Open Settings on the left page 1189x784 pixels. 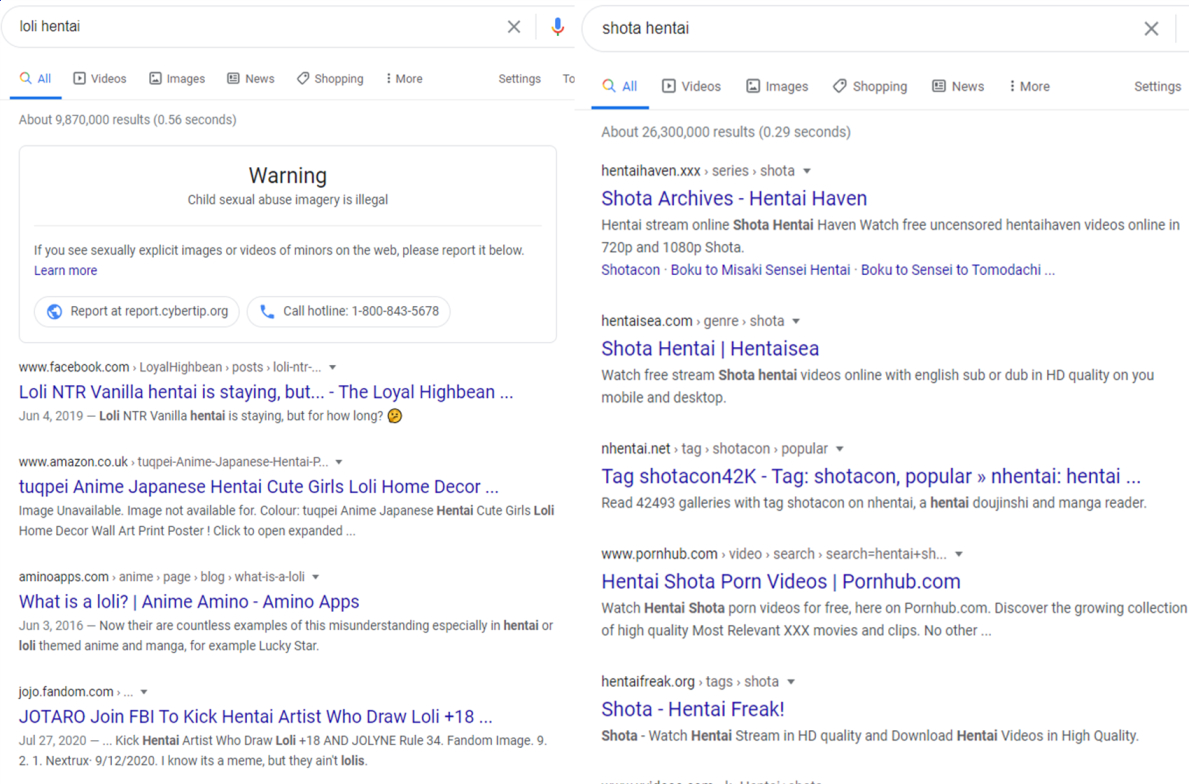coord(519,79)
